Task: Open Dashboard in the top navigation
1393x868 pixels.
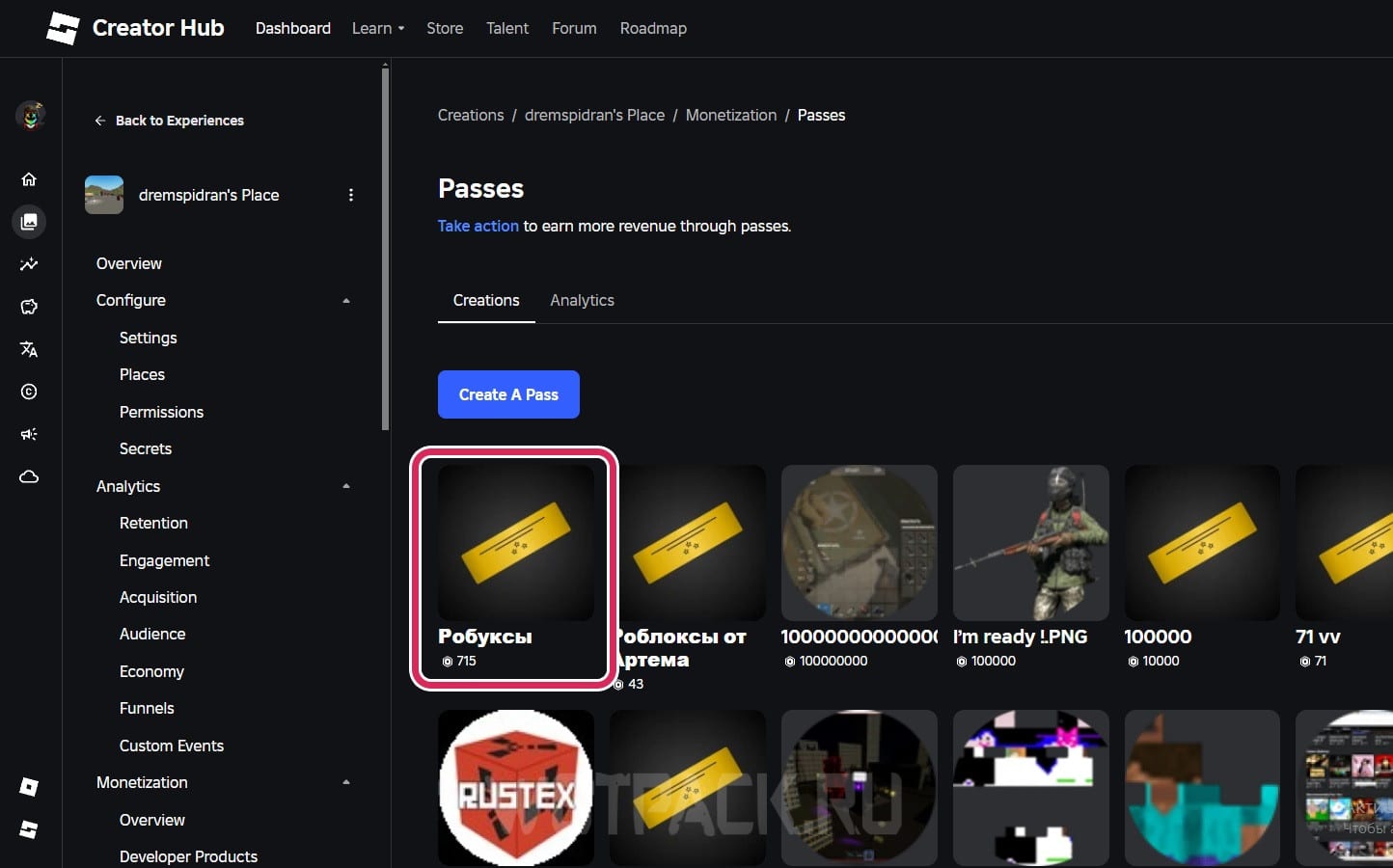Action: pyautogui.click(x=293, y=28)
